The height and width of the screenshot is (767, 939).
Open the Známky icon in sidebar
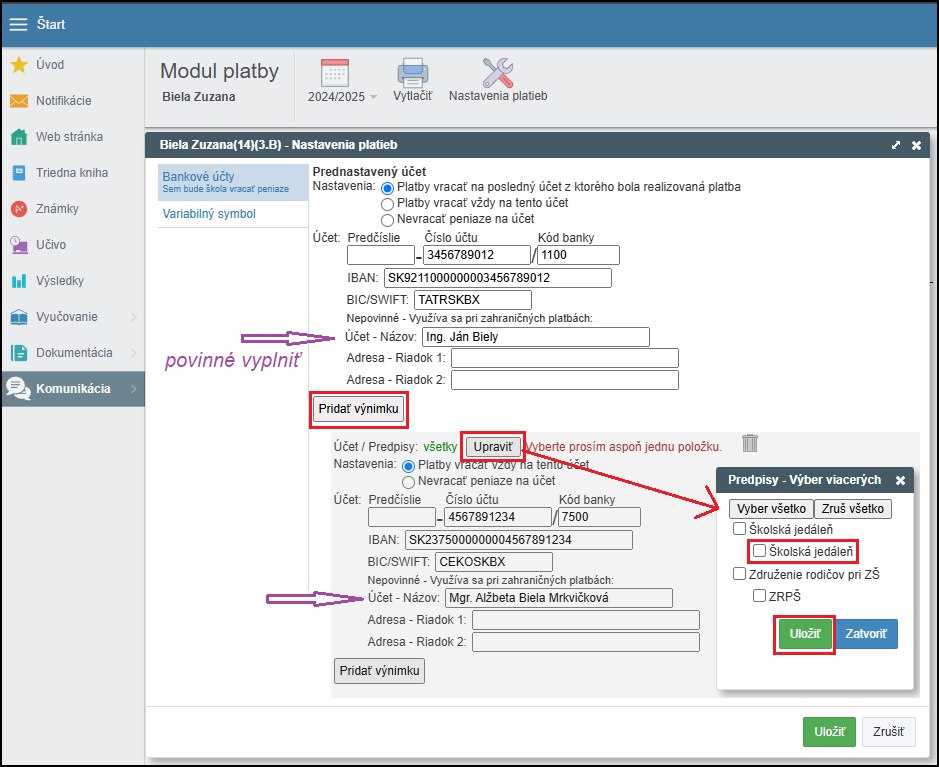tap(18, 209)
